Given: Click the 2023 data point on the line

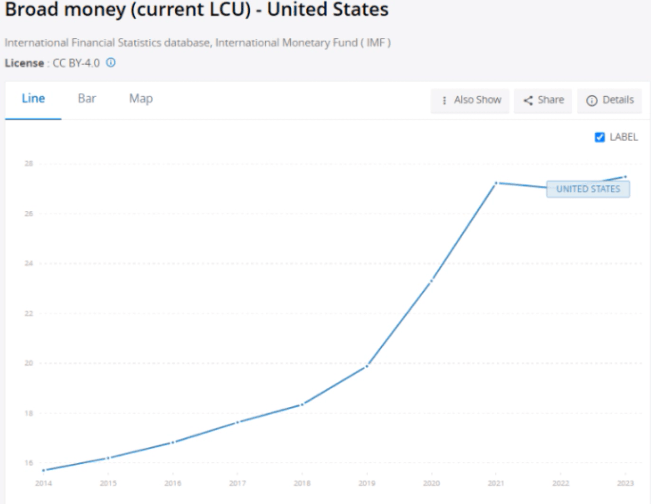Looking at the screenshot, I should (x=625, y=177).
